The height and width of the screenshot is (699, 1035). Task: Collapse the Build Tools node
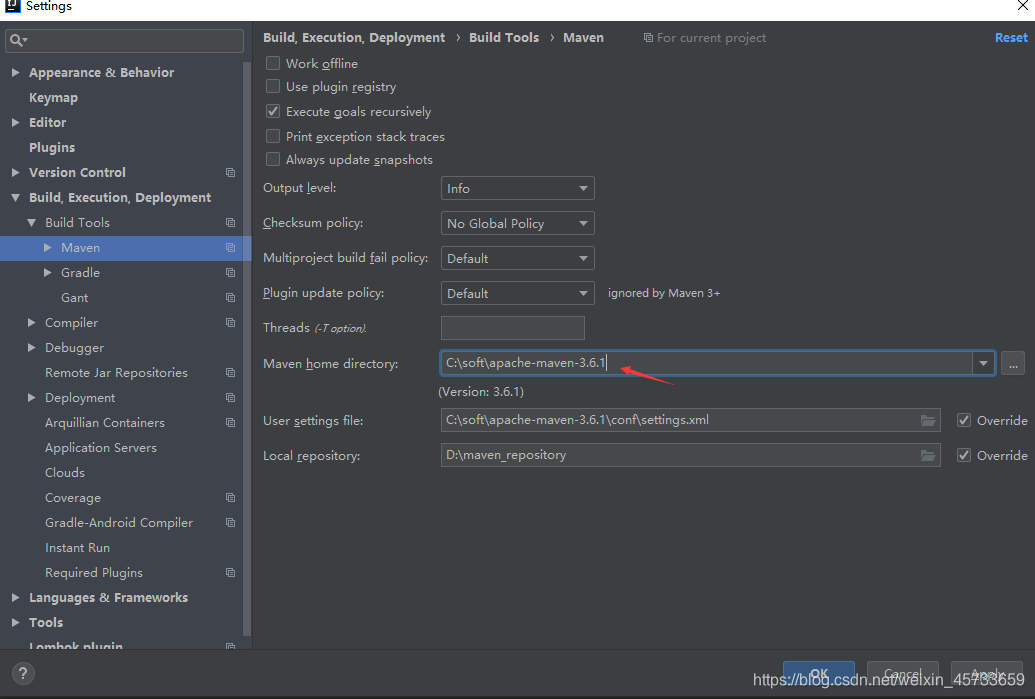31,222
